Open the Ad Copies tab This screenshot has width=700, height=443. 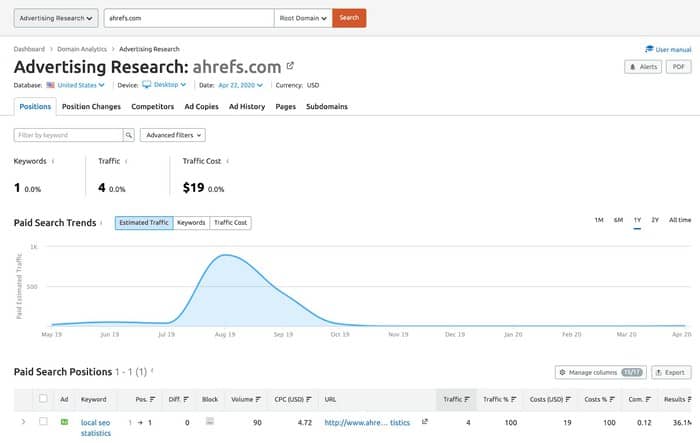point(201,106)
